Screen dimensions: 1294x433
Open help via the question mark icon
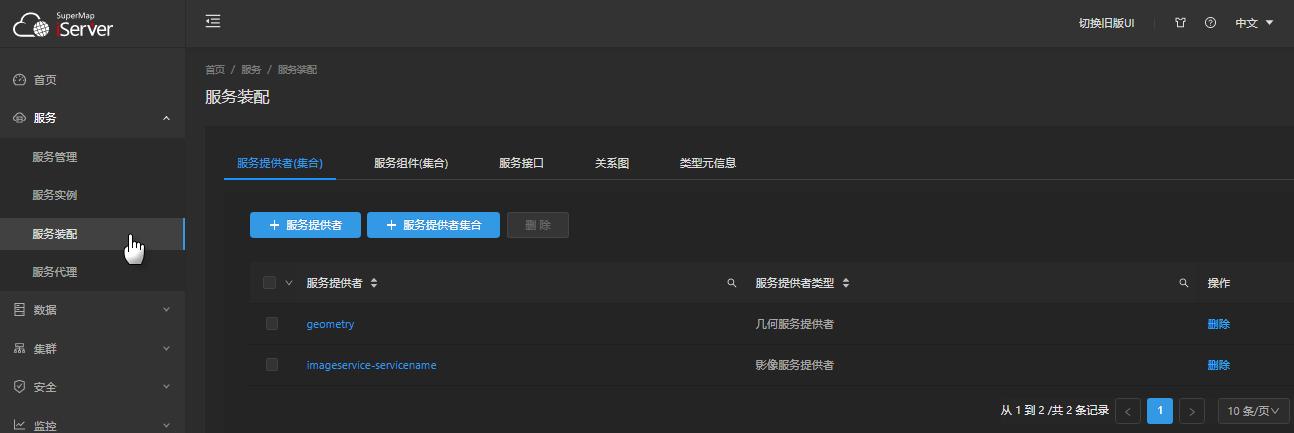[x=1210, y=23]
